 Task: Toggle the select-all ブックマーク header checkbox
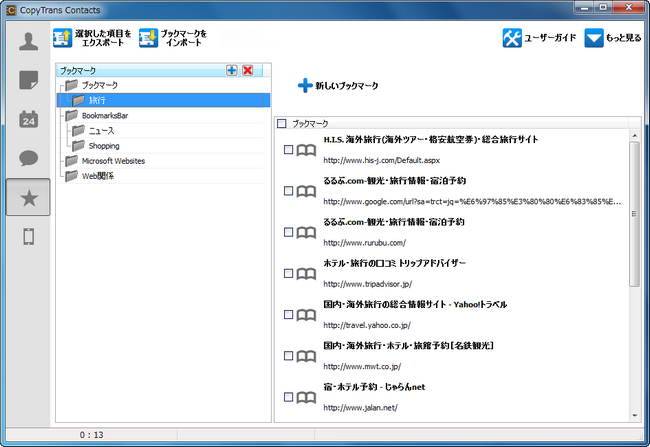tap(282, 123)
